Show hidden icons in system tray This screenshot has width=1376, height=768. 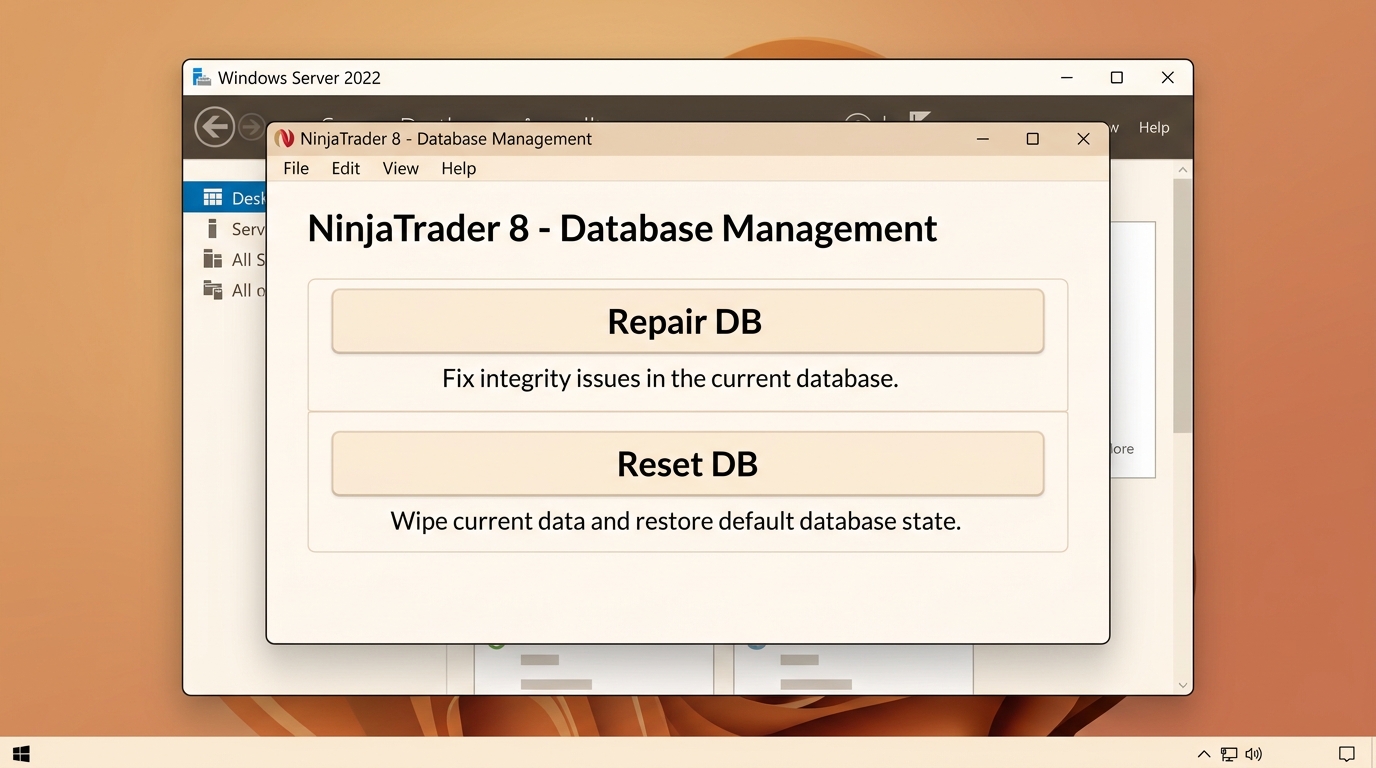point(1204,754)
